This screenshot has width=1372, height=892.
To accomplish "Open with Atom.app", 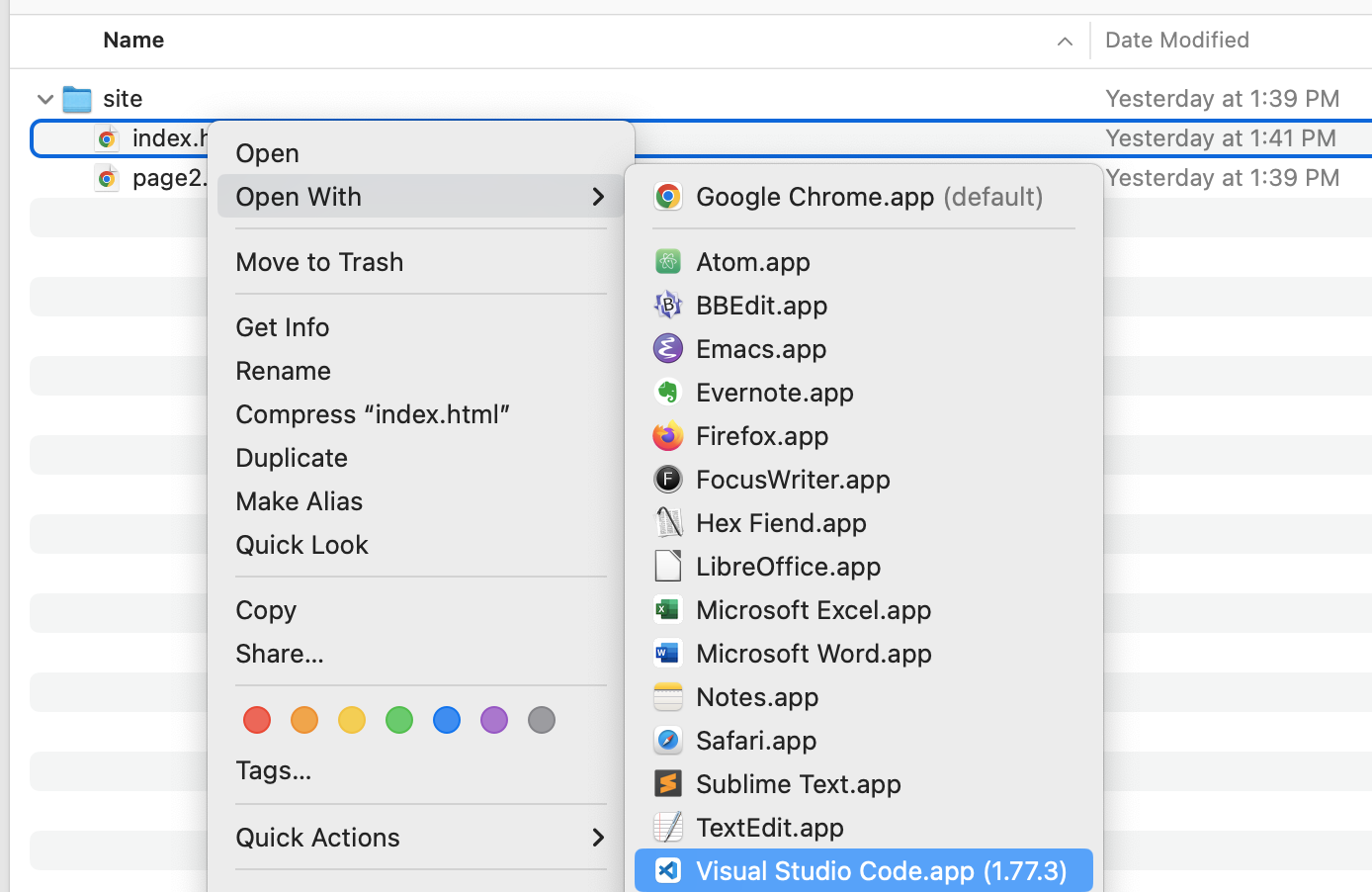I will [x=864, y=262].
